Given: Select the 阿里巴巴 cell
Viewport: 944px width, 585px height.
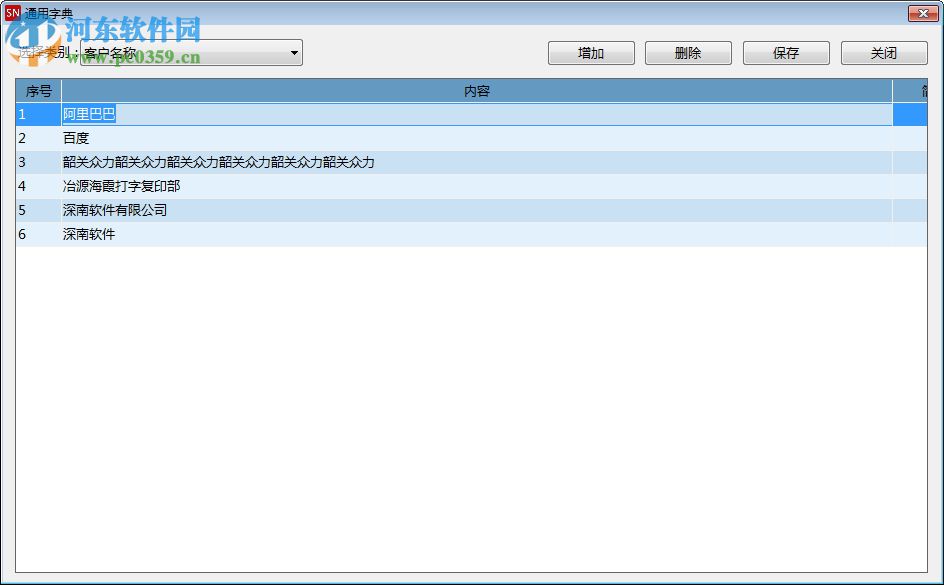Looking at the screenshot, I should click(477, 114).
